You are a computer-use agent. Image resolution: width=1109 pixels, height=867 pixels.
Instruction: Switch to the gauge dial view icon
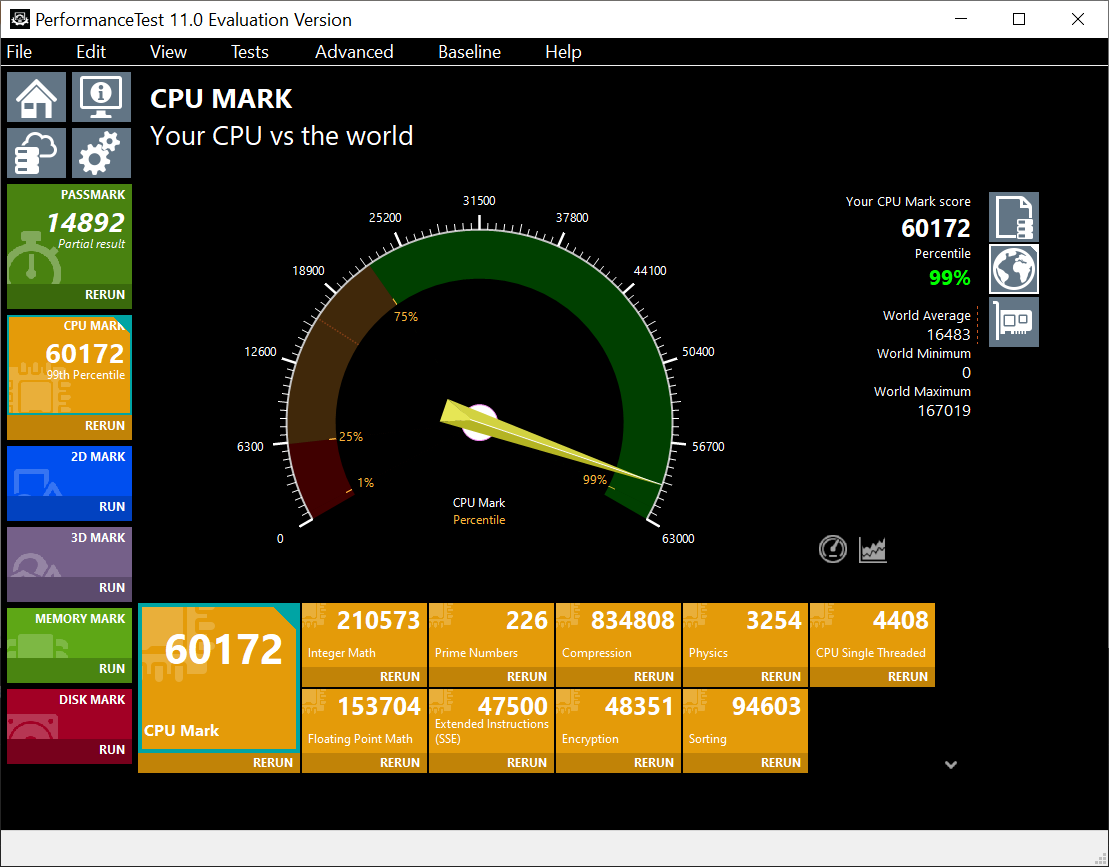pos(833,549)
